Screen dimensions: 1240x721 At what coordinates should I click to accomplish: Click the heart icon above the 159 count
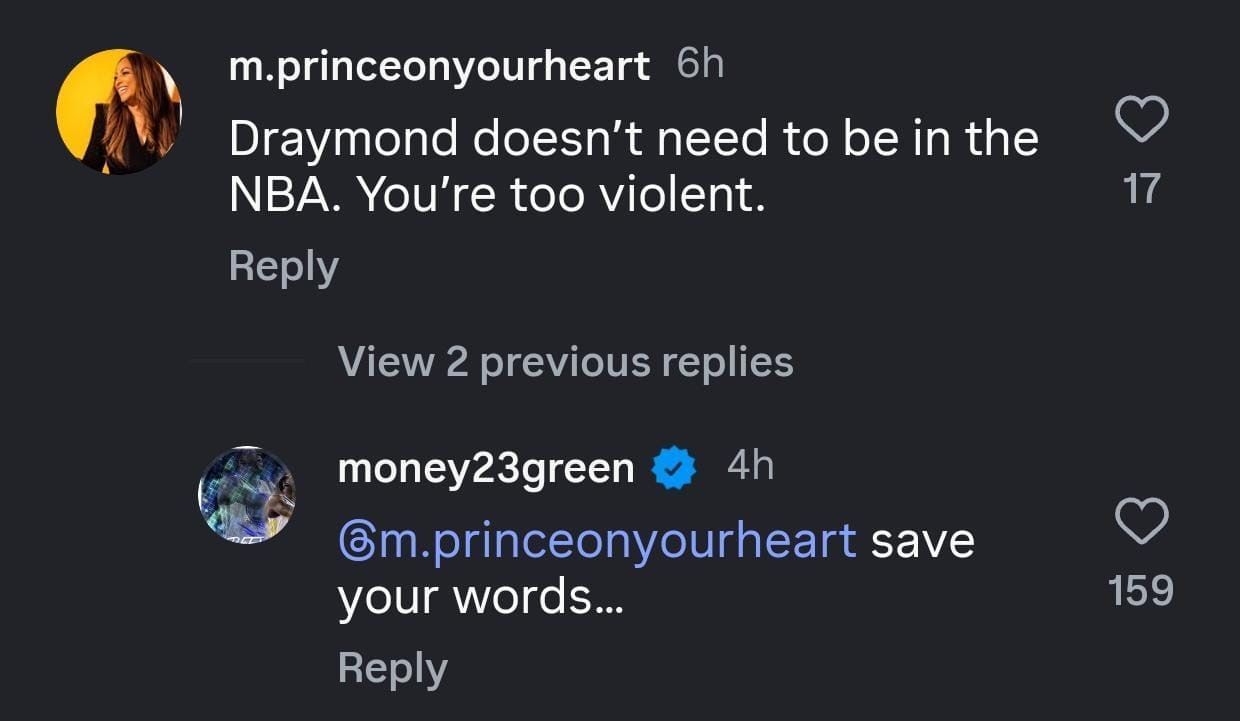tap(1143, 519)
